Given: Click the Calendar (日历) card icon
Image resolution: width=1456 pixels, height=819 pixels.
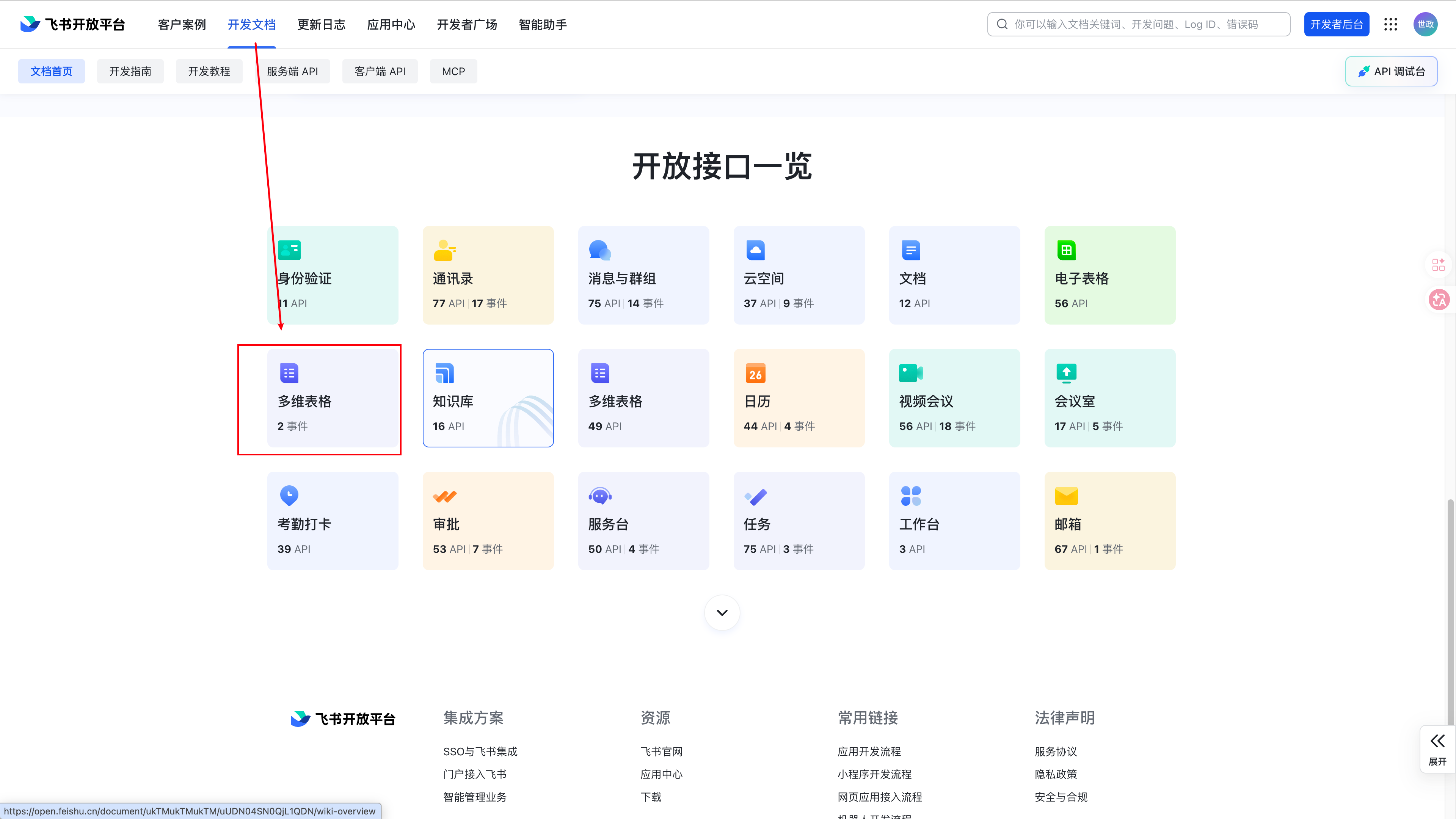Looking at the screenshot, I should tap(755, 373).
